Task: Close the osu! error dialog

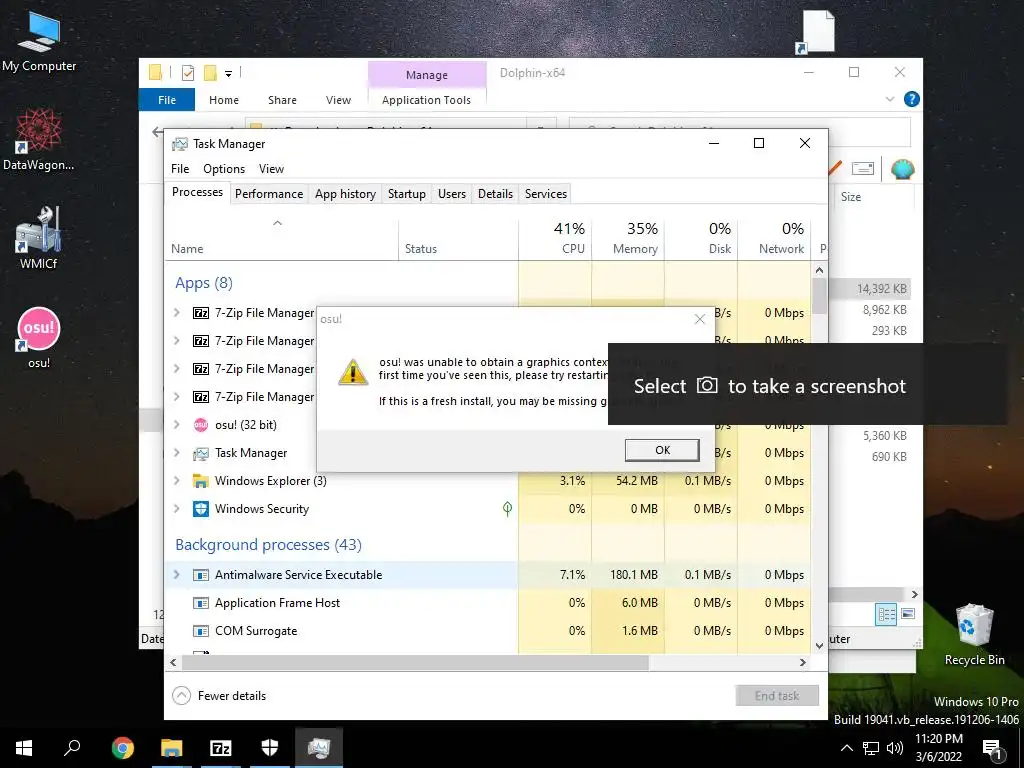Action: [700, 319]
